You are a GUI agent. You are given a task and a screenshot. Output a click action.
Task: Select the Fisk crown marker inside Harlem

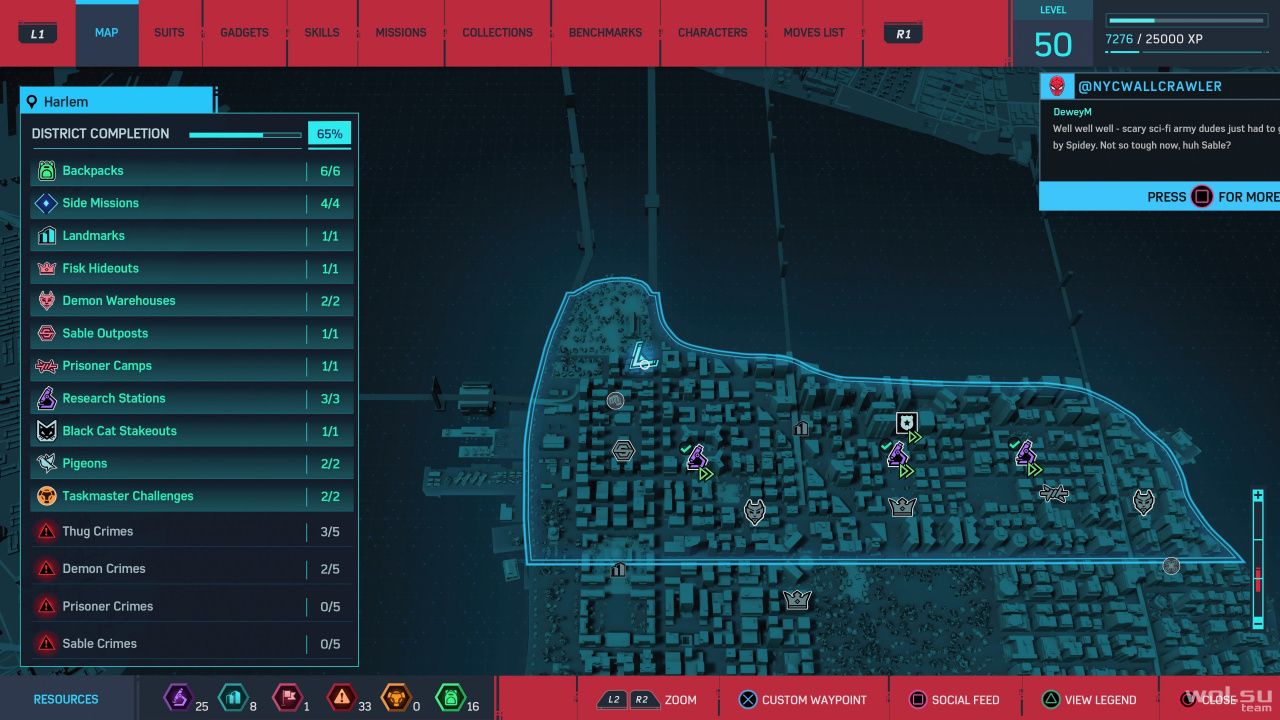(x=903, y=507)
